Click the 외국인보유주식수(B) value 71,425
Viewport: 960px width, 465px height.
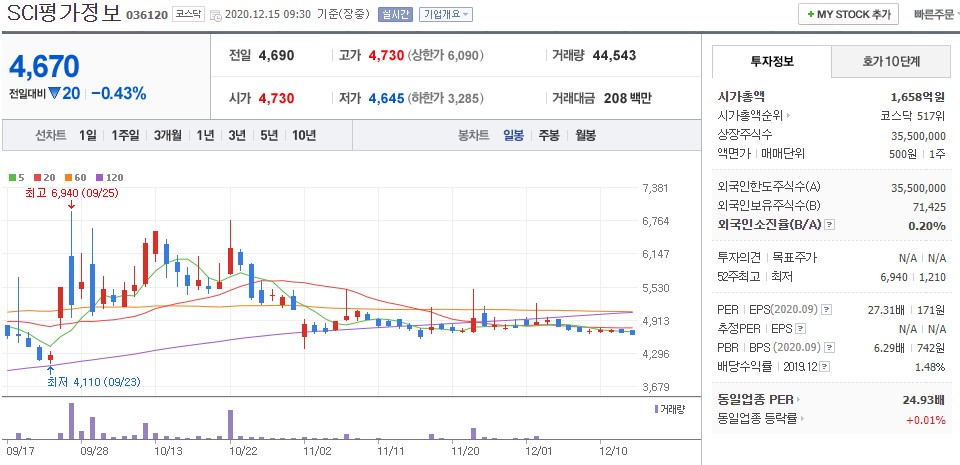(x=929, y=207)
